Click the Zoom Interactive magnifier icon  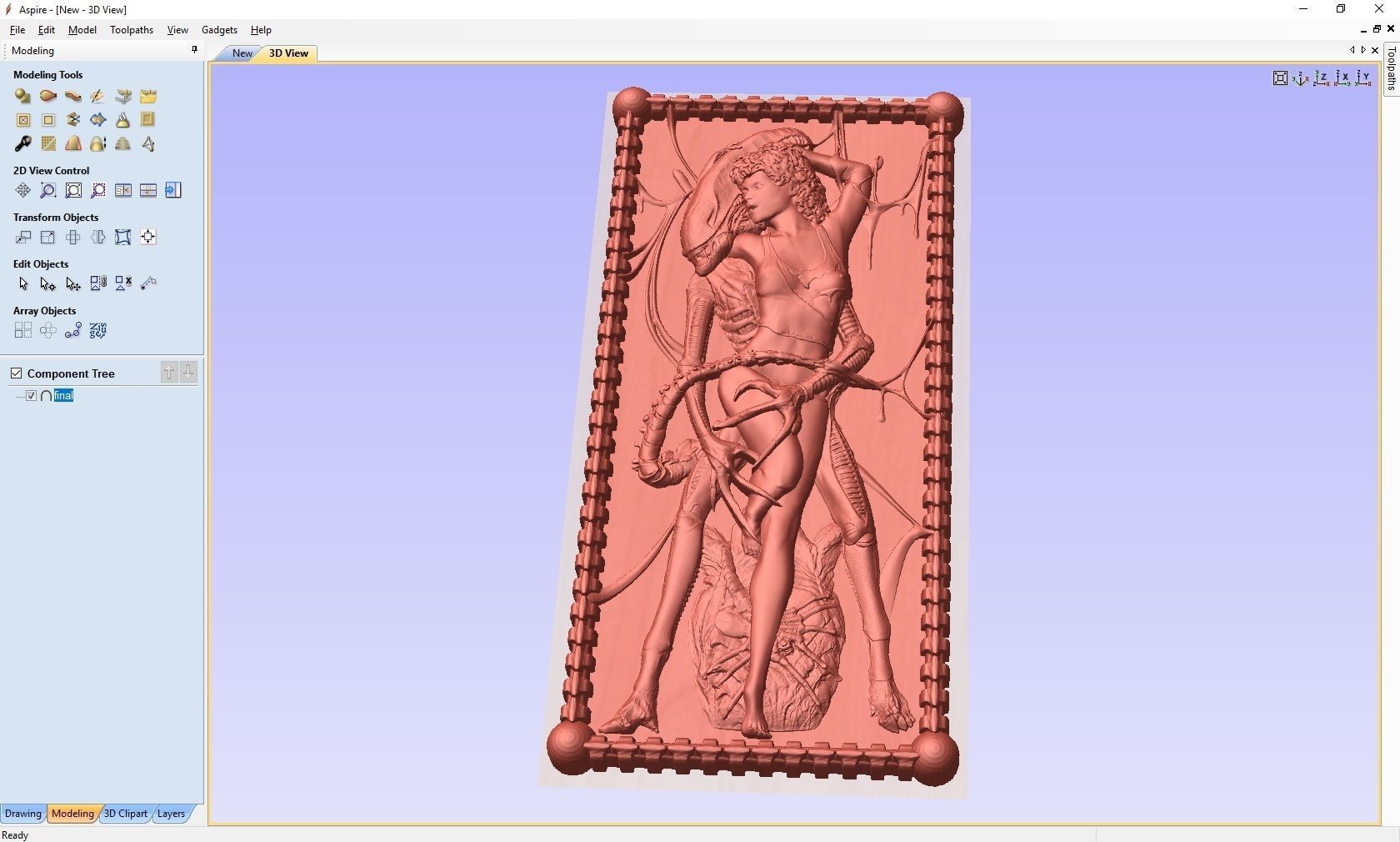[x=48, y=190]
